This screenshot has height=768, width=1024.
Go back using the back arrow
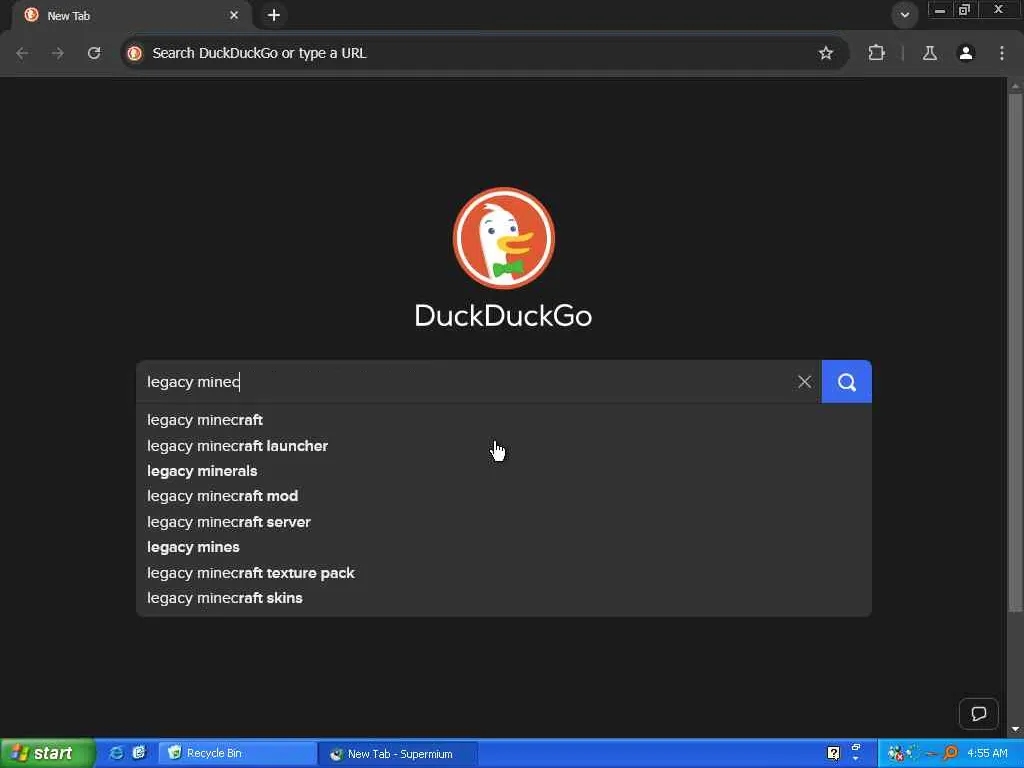point(22,53)
